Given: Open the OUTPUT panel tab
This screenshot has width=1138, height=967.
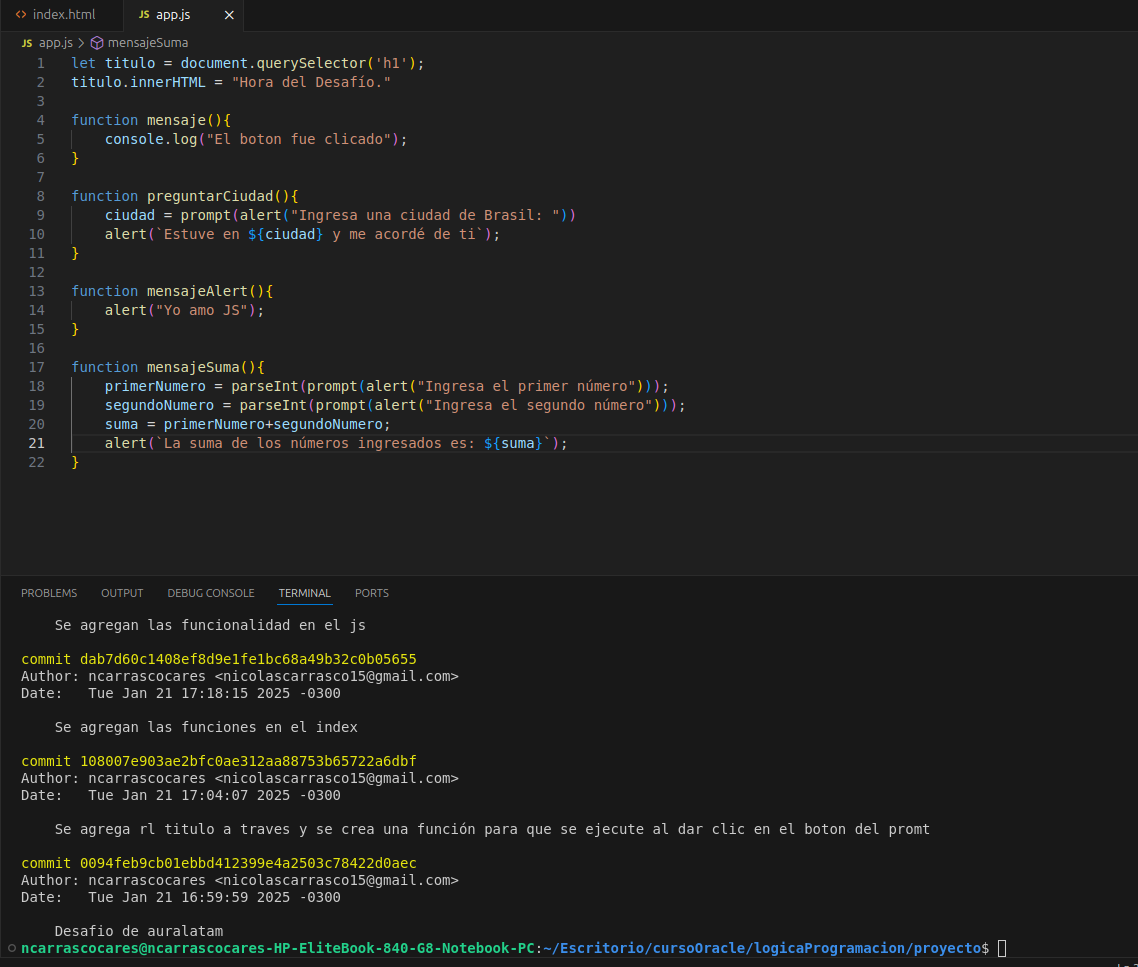Looking at the screenshot, I should (122, 593).
